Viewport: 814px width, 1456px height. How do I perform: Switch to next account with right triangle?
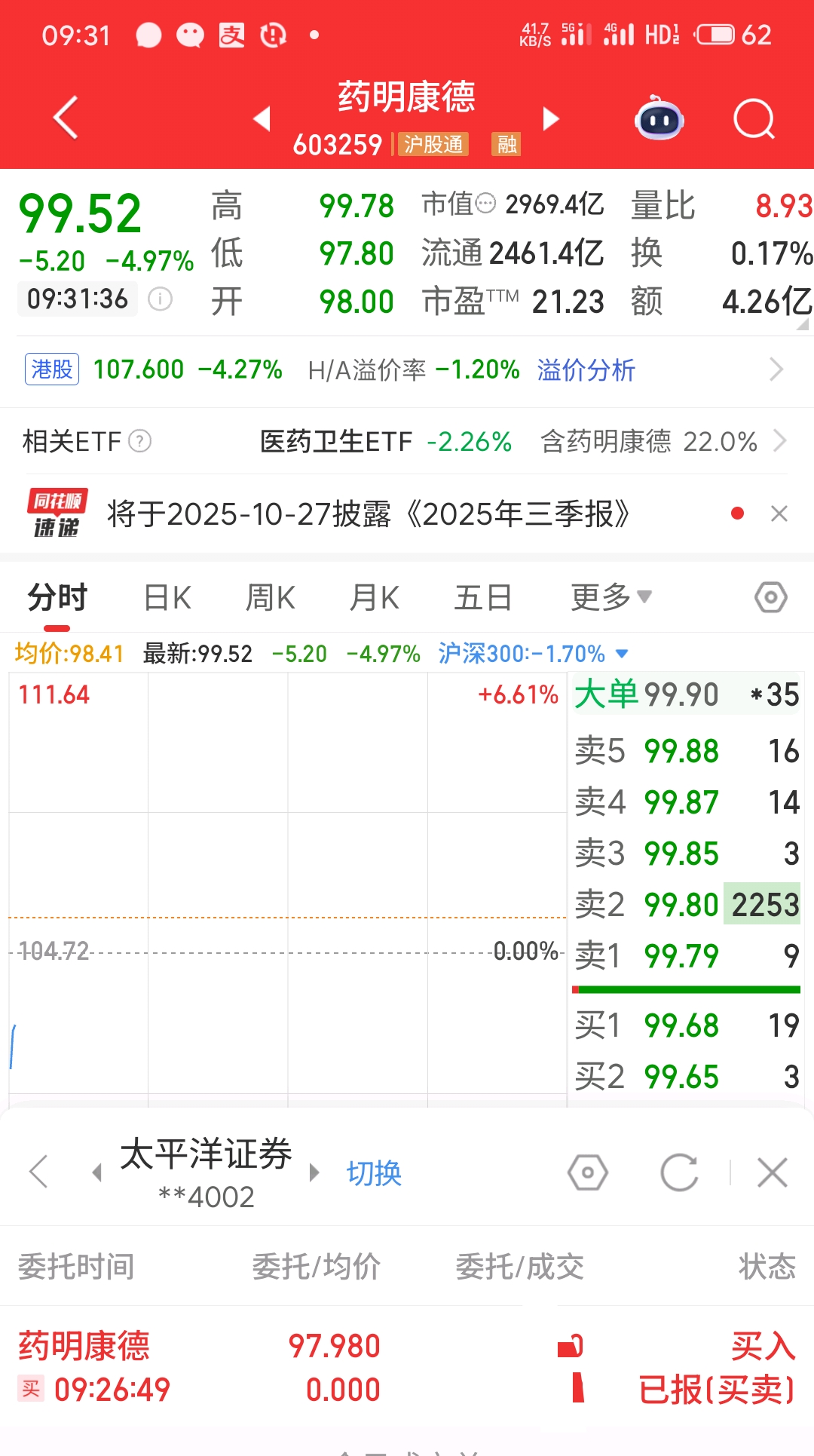point(314,1172)
